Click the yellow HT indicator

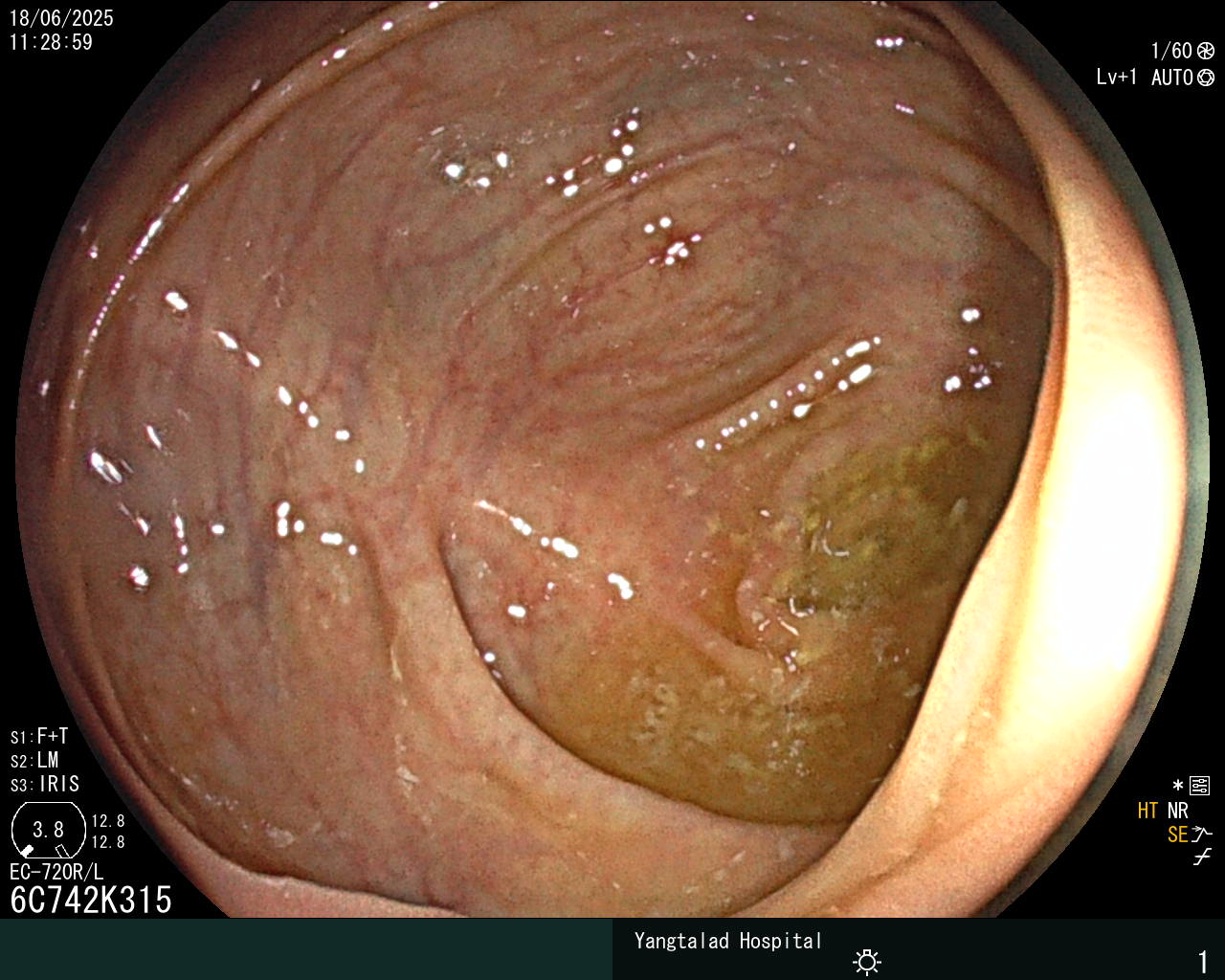click(1147, 811)
